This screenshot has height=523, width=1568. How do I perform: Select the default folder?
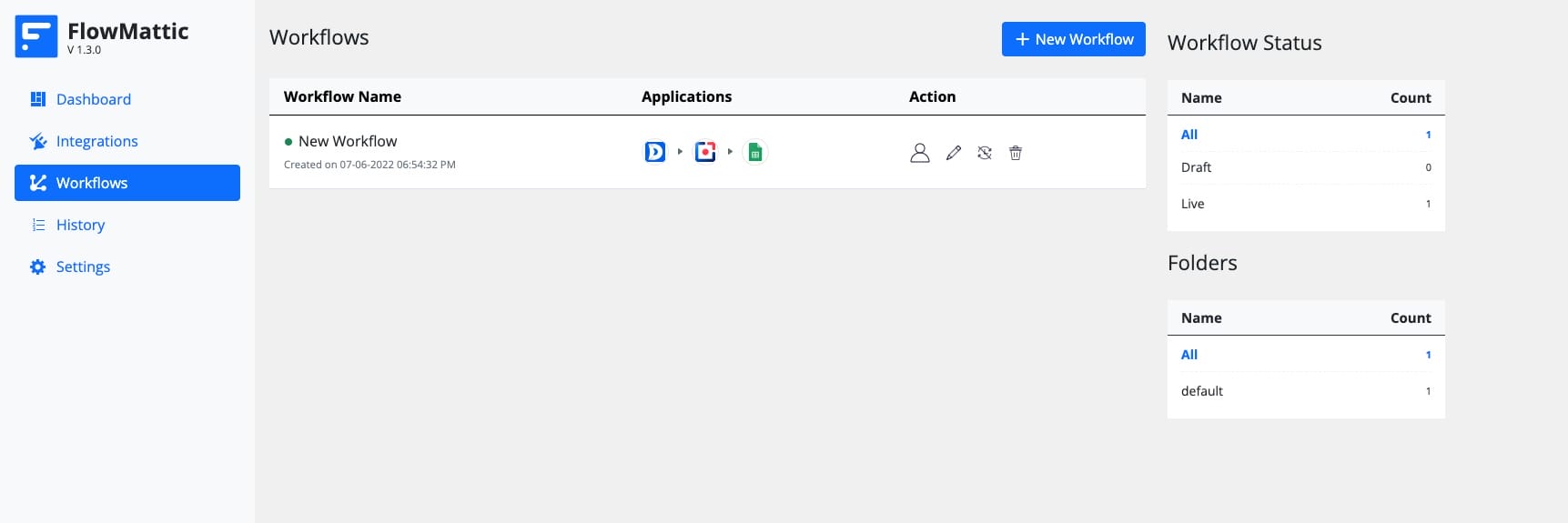1201,391
